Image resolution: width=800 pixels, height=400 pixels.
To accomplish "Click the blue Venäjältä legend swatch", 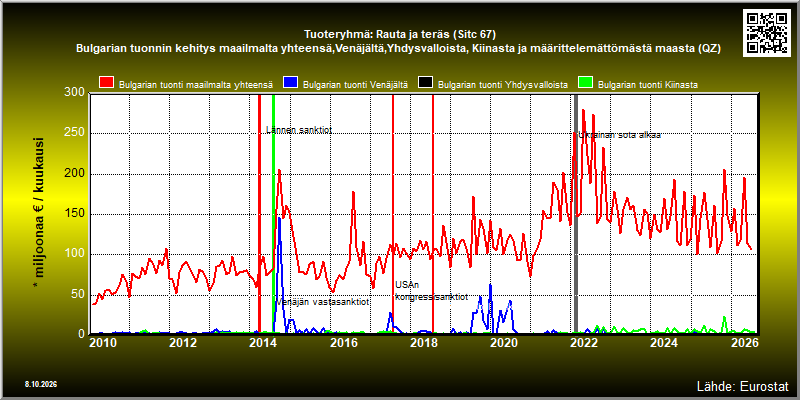I will 290,84.
